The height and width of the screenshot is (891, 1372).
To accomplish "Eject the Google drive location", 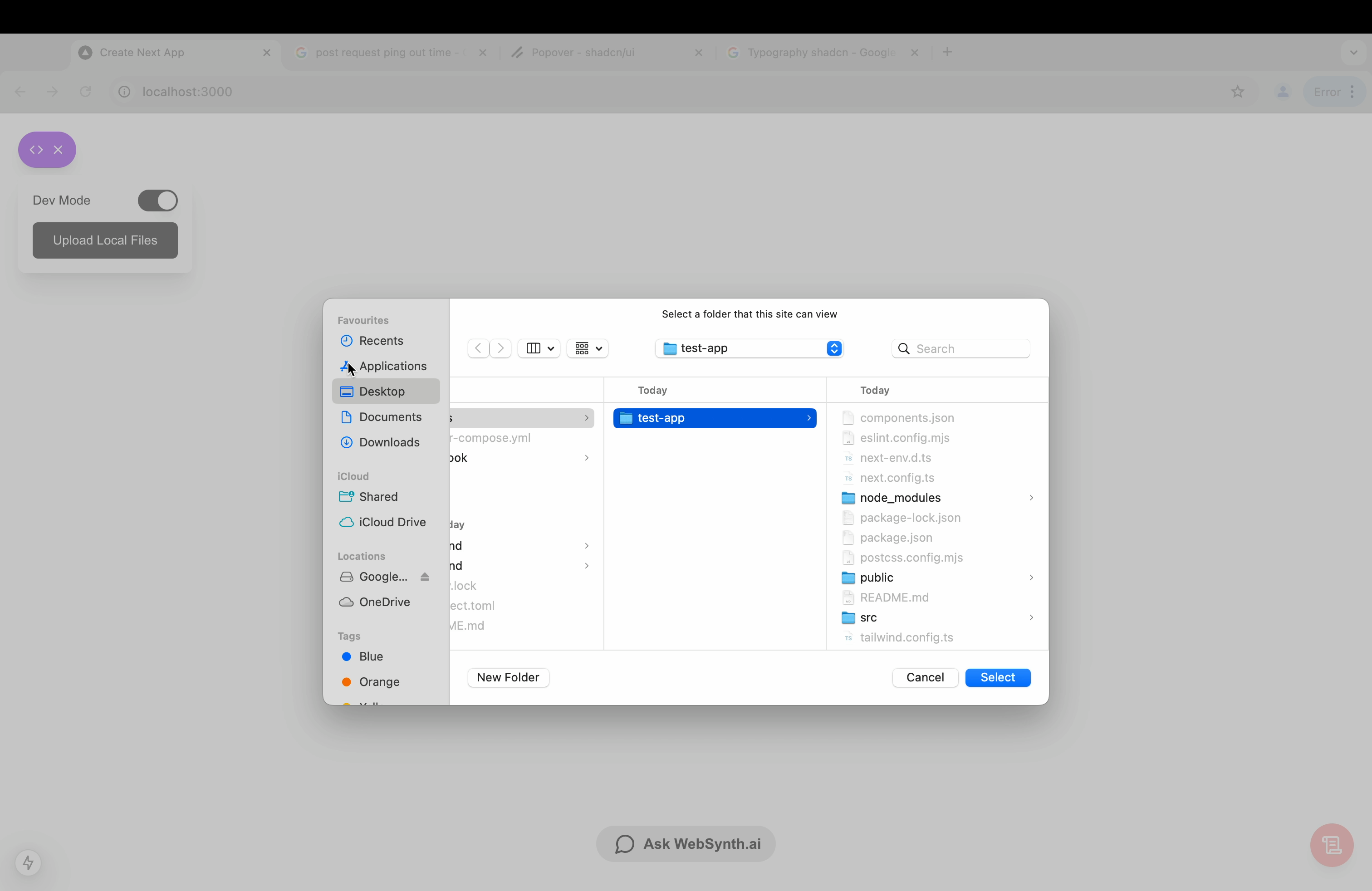I will [x=425, y=577].
